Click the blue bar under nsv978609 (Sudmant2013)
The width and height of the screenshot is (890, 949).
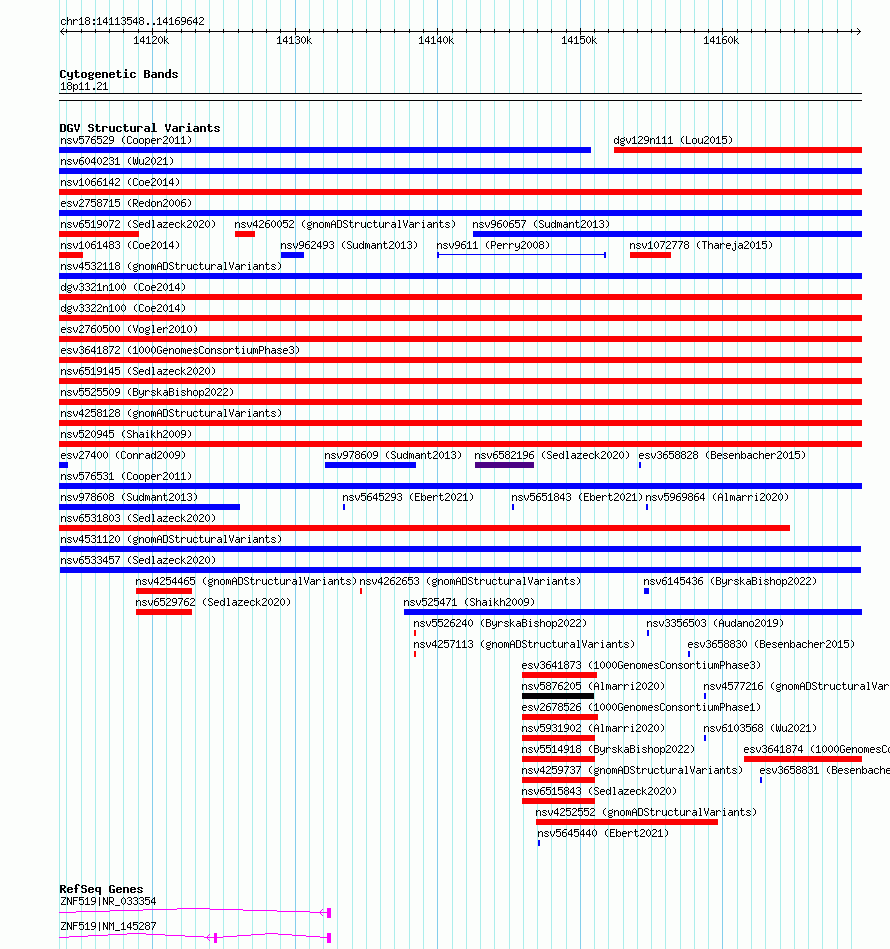(370, 465)
